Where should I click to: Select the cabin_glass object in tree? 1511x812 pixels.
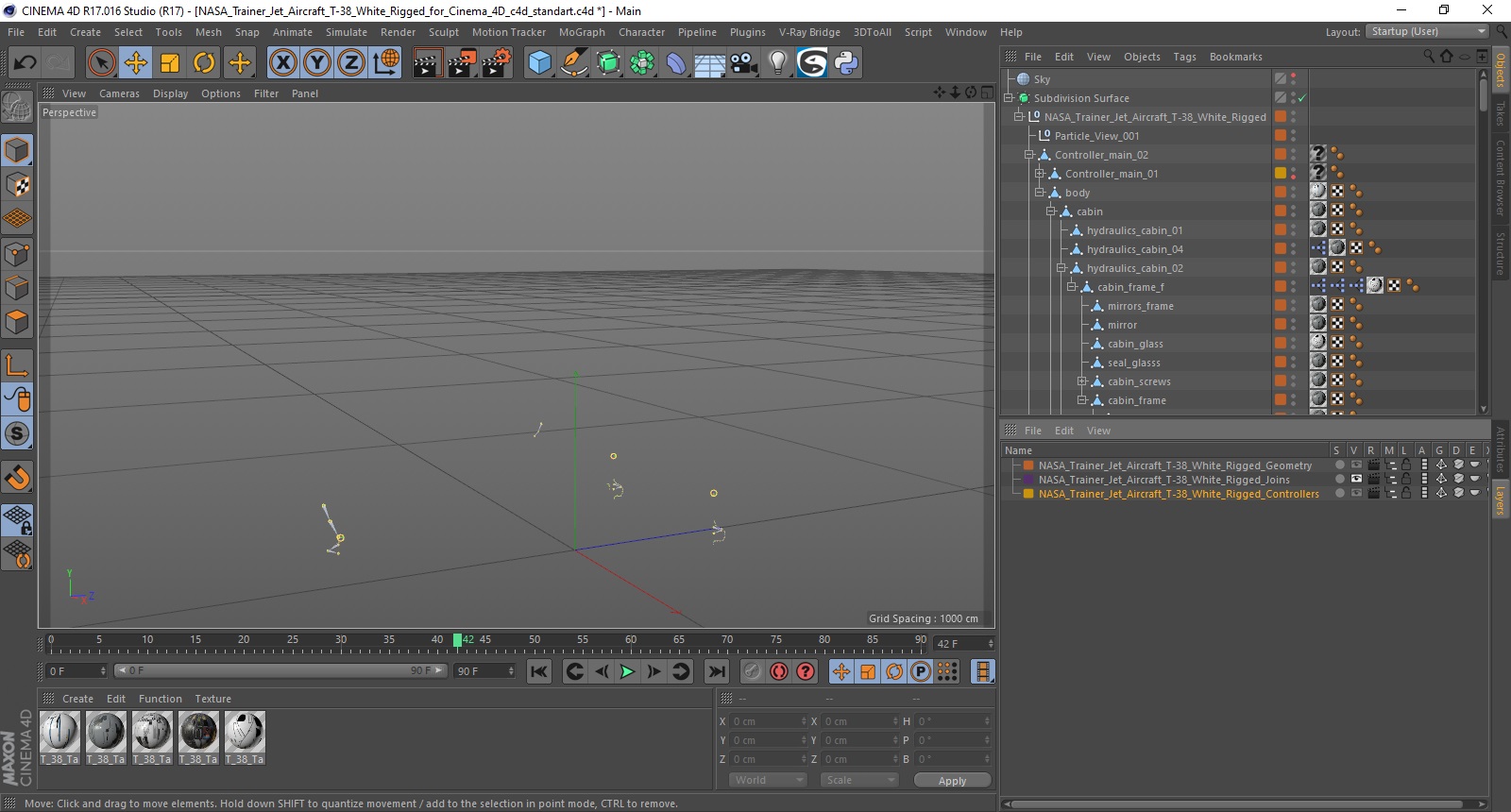pos(1135,344)
